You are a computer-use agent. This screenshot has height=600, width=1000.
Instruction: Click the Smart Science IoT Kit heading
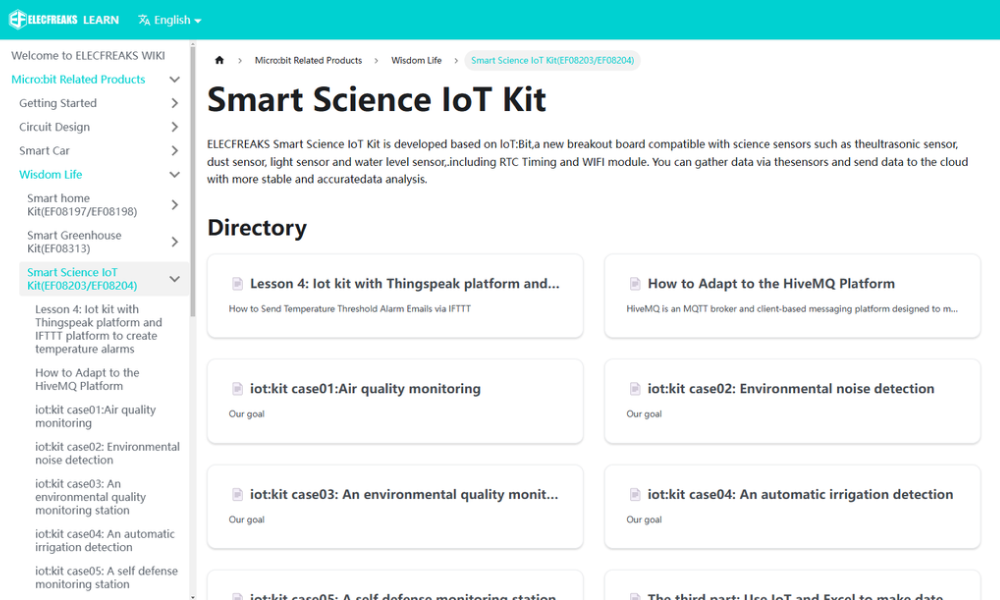pos(376,99)
